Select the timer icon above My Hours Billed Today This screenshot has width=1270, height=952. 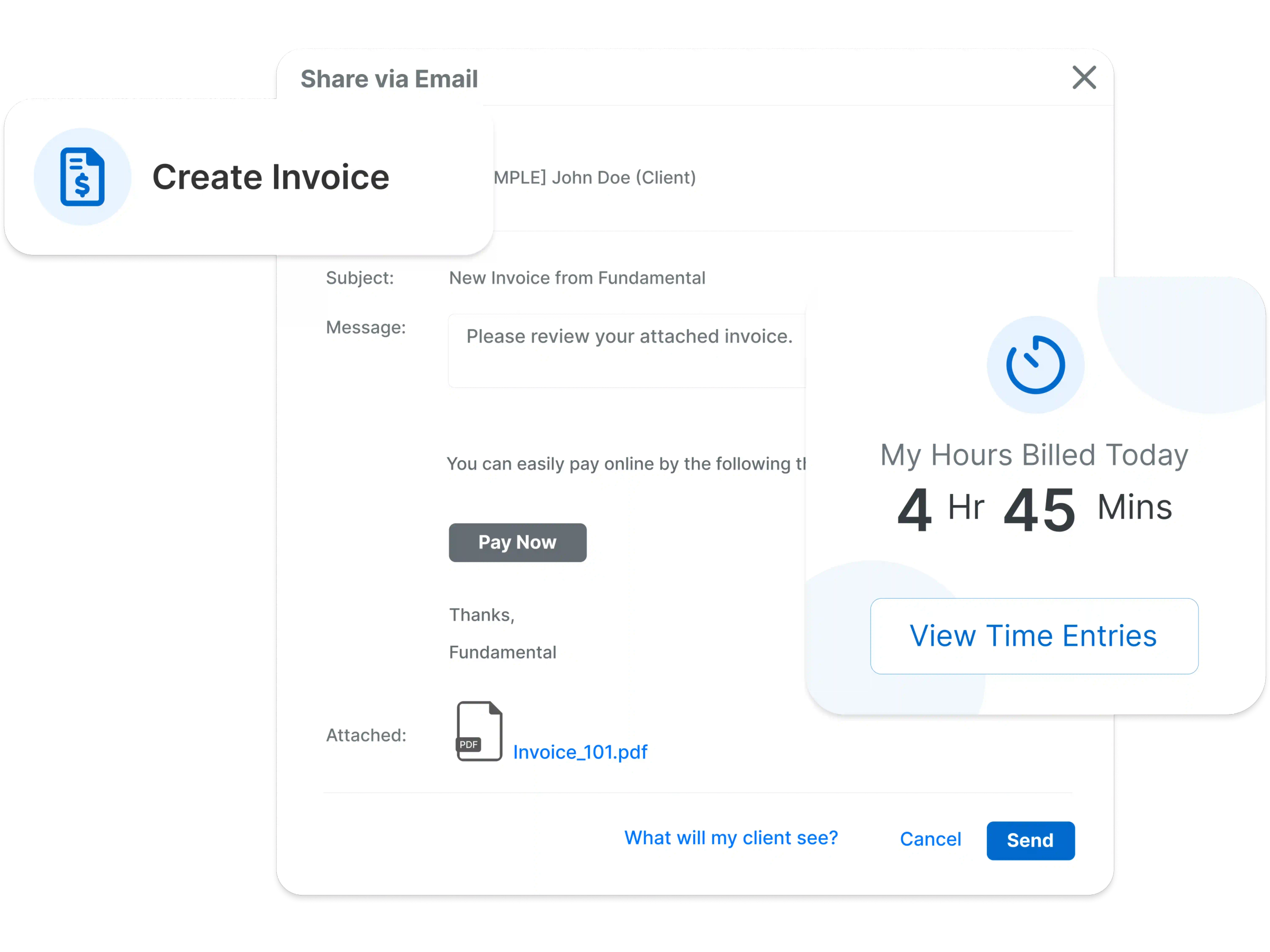[x=1035, y=364]
